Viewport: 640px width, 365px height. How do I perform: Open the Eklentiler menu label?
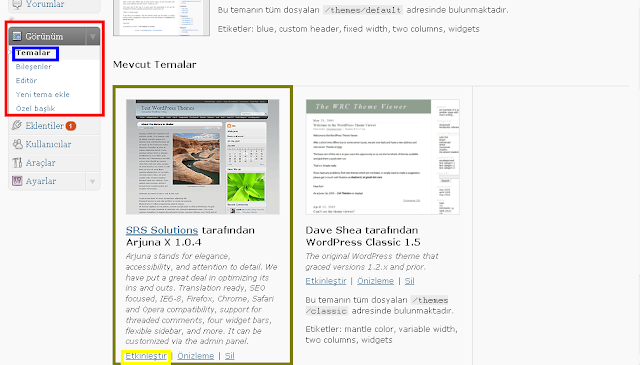(44, 126)
